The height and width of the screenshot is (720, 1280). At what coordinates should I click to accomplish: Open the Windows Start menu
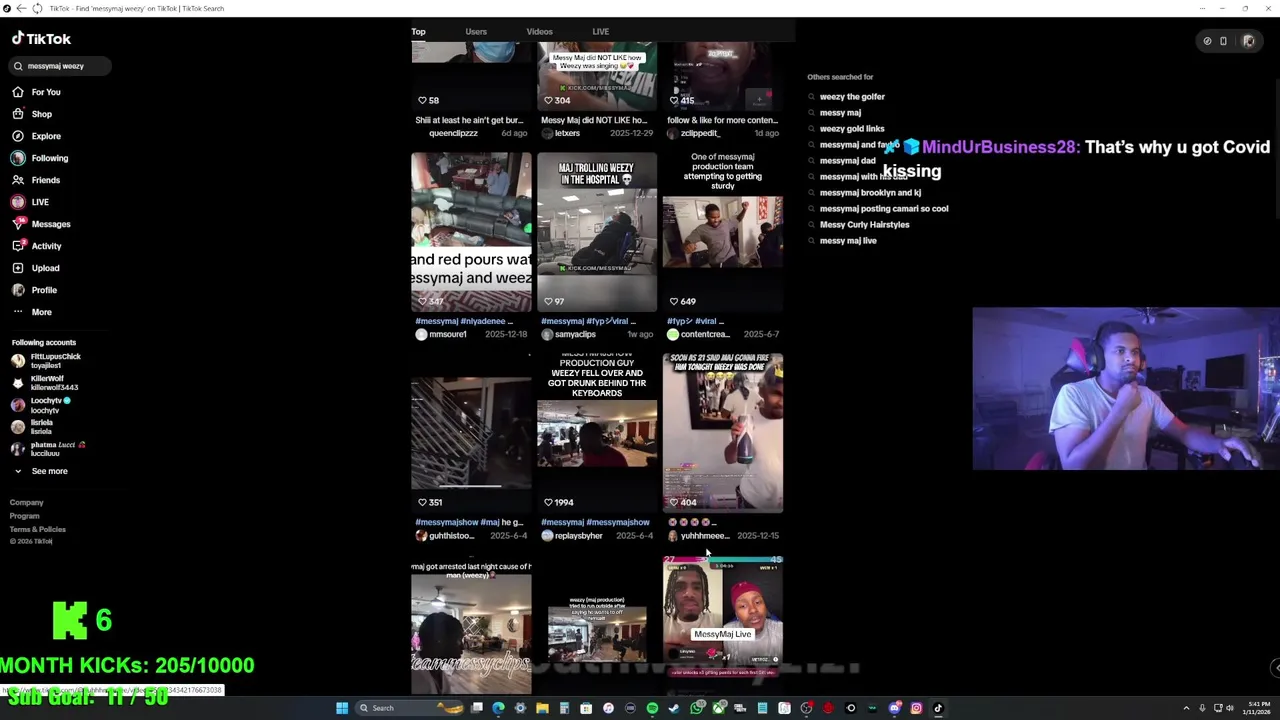(342, 708)
